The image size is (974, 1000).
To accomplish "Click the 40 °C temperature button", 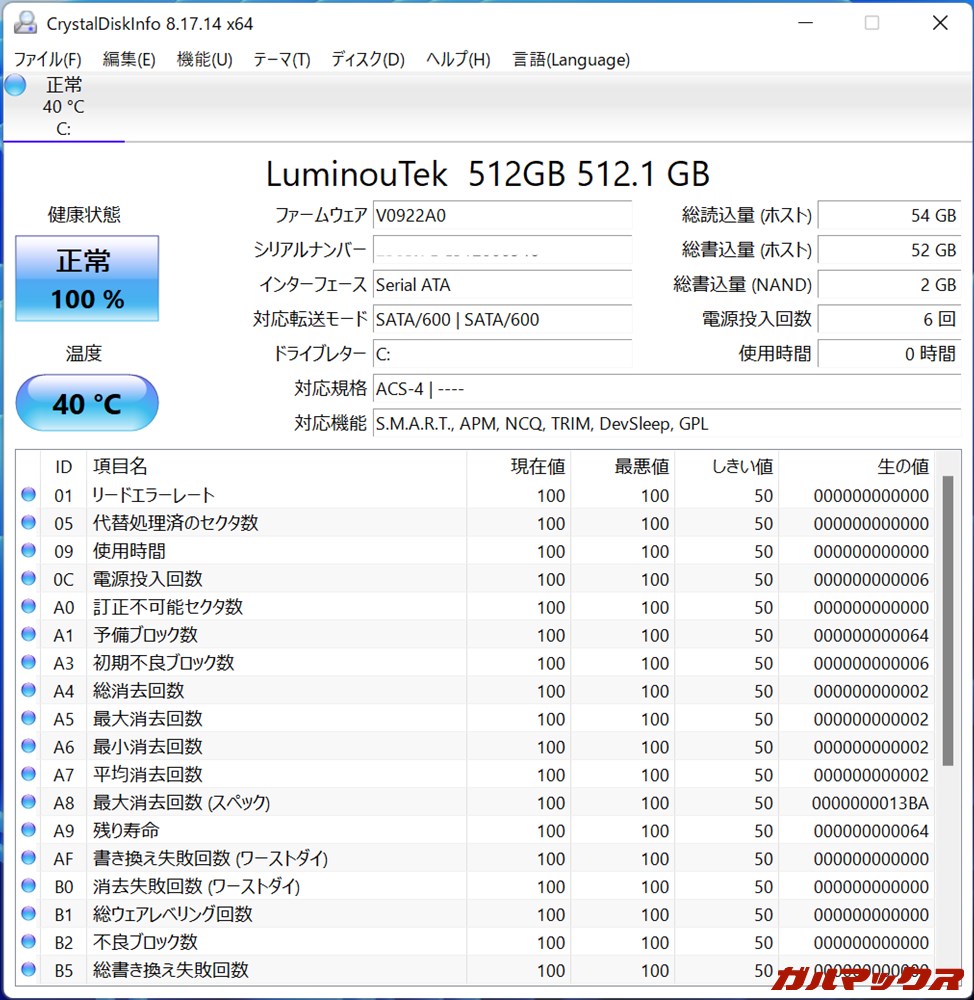I will (87, 403).
